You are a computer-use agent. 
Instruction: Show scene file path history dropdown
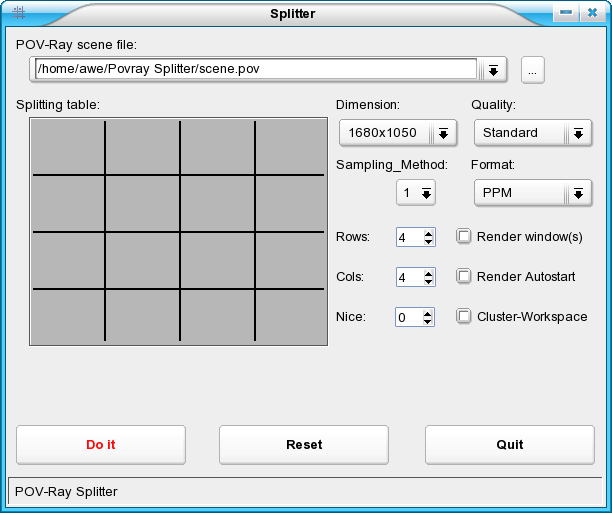tap(493, 70)
